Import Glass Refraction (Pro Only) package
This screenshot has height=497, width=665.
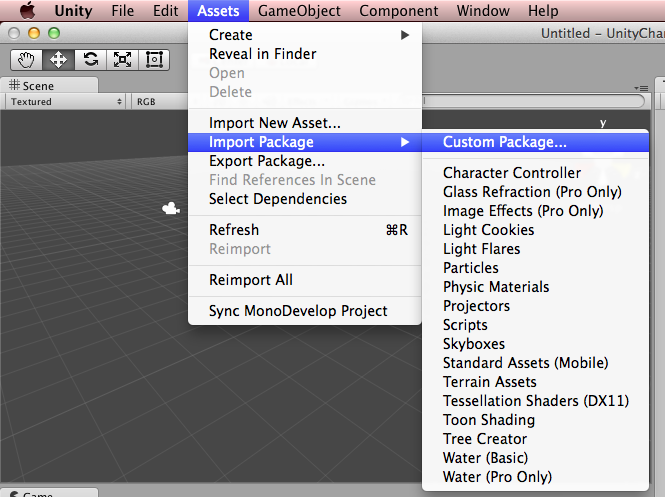tap(535, 192)
